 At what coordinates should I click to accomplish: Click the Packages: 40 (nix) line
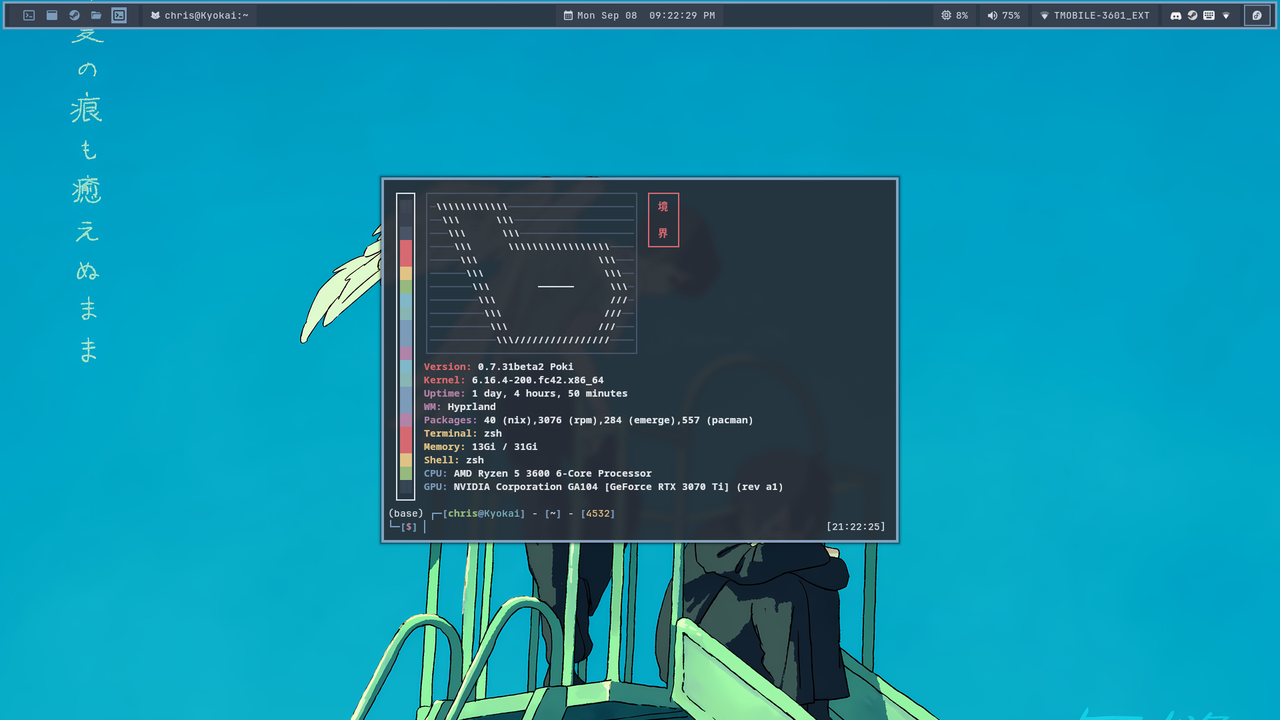pyautogui.click(x=589, y=420)
